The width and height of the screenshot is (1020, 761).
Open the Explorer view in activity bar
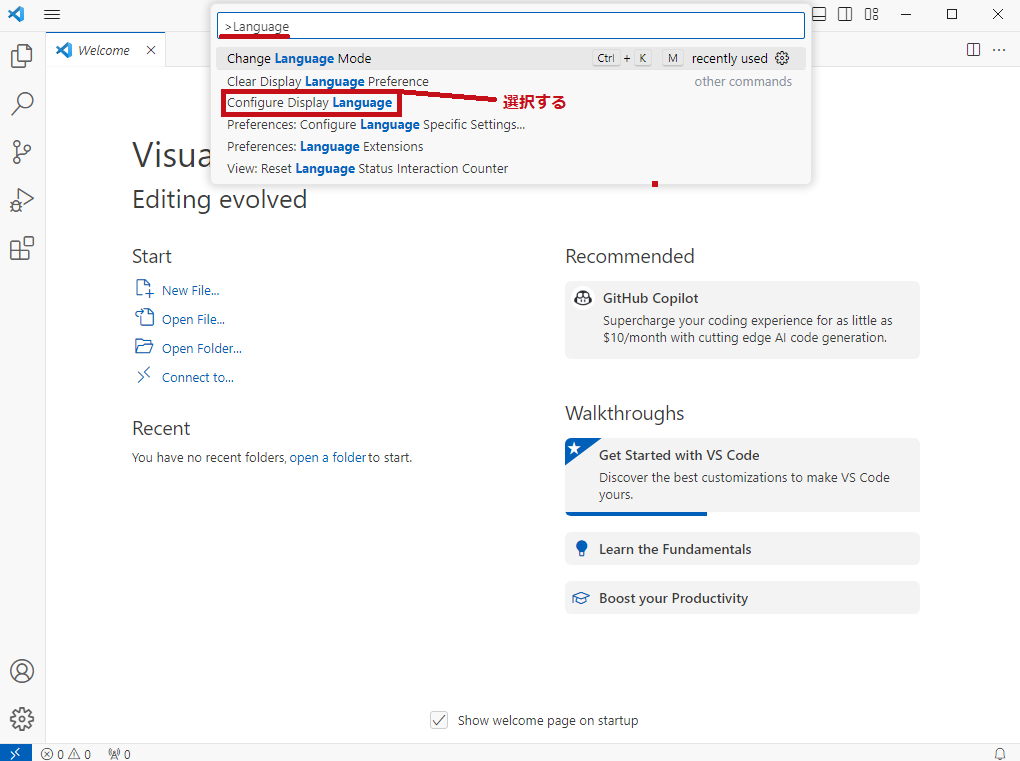click(22, 56)
